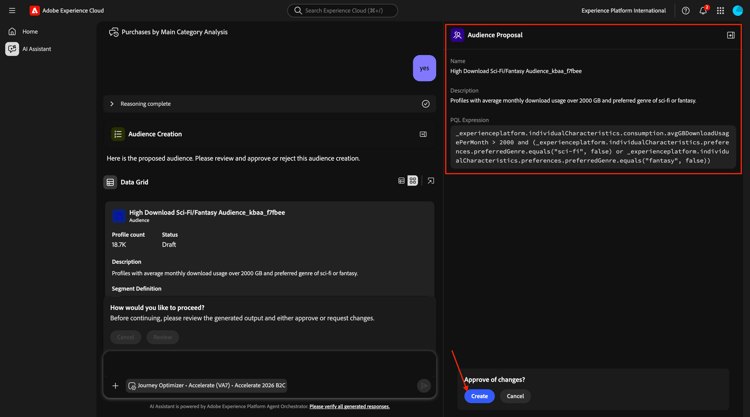The image size is (750, 417).
Task: Click the Create button to approve
Action: point(479,396)
